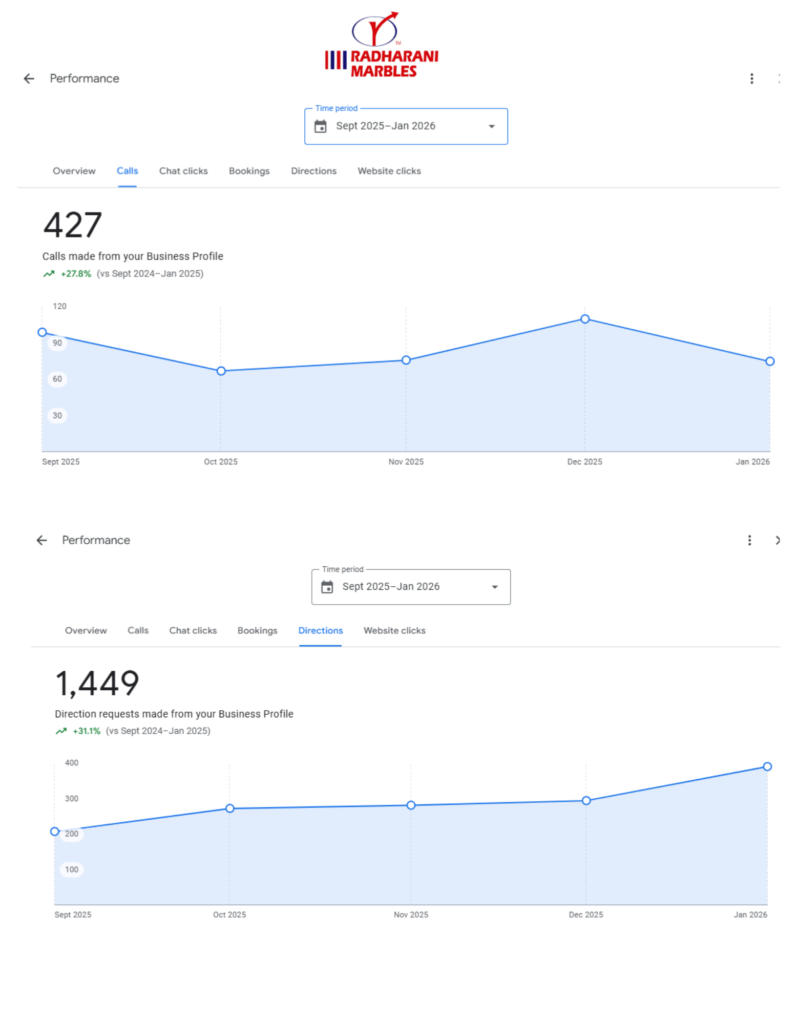
Task: Click the Oct 2025 data point on the directions chart
Action: [x=230, y=808]
